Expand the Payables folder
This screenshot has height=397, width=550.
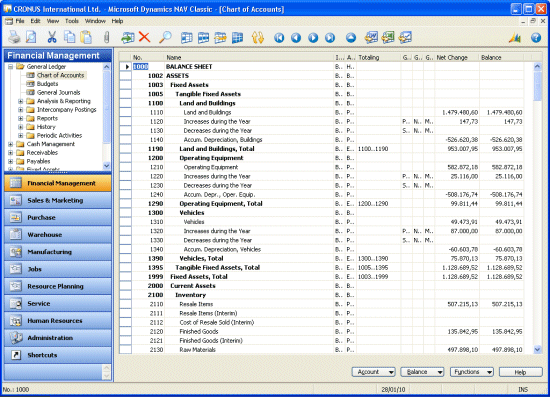pyautogui.click(x=11, y=161)
